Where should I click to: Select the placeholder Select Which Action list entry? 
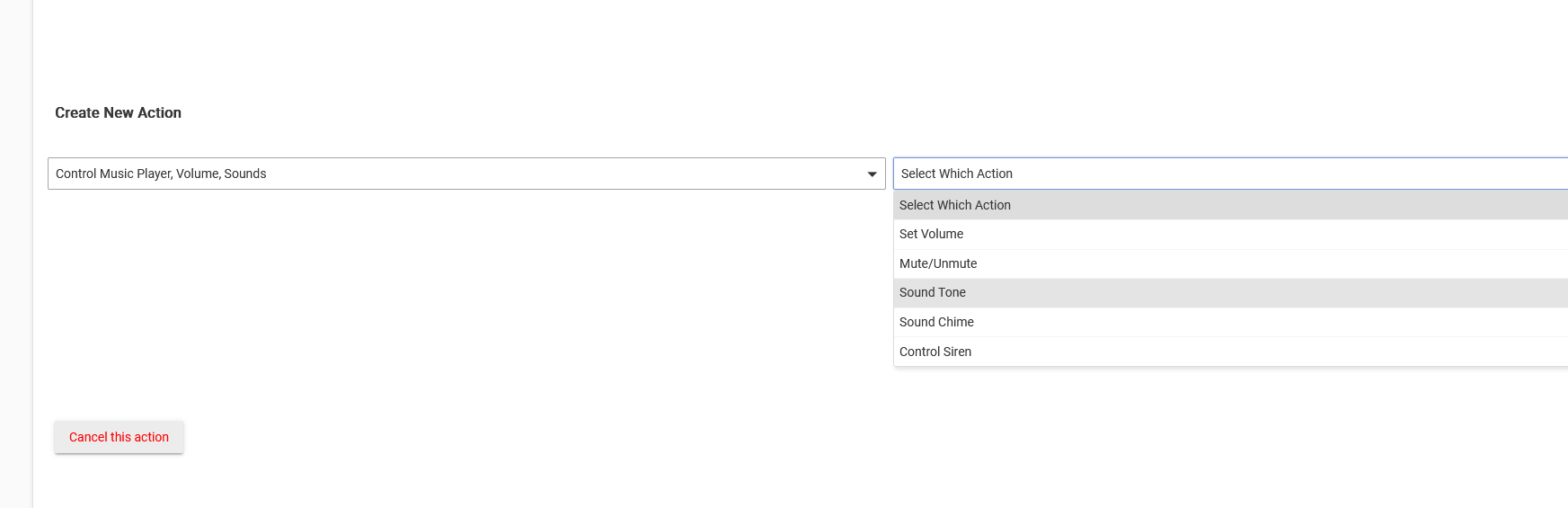pos(955,205)
